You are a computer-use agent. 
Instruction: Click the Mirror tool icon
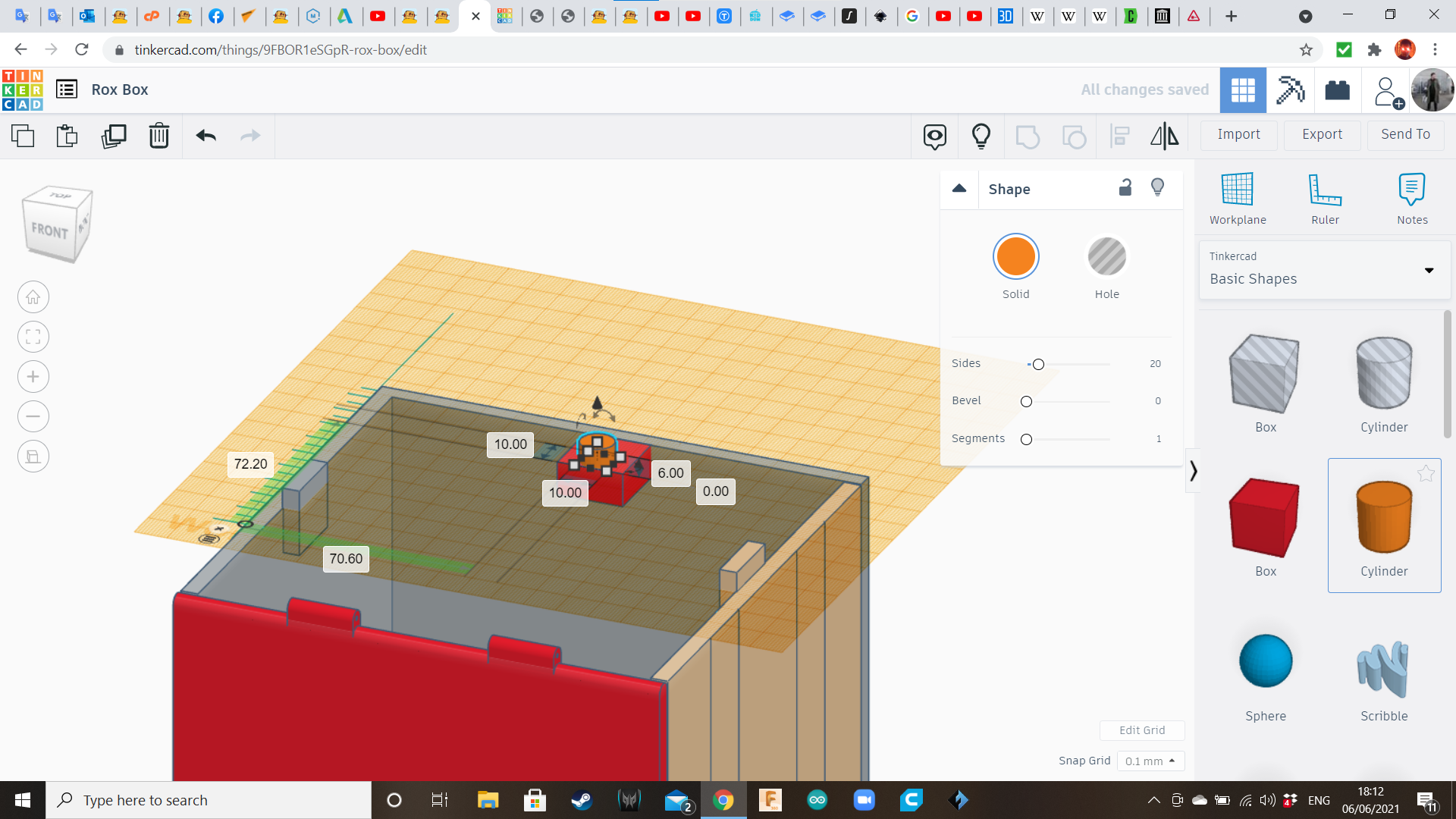[1164, 136]
